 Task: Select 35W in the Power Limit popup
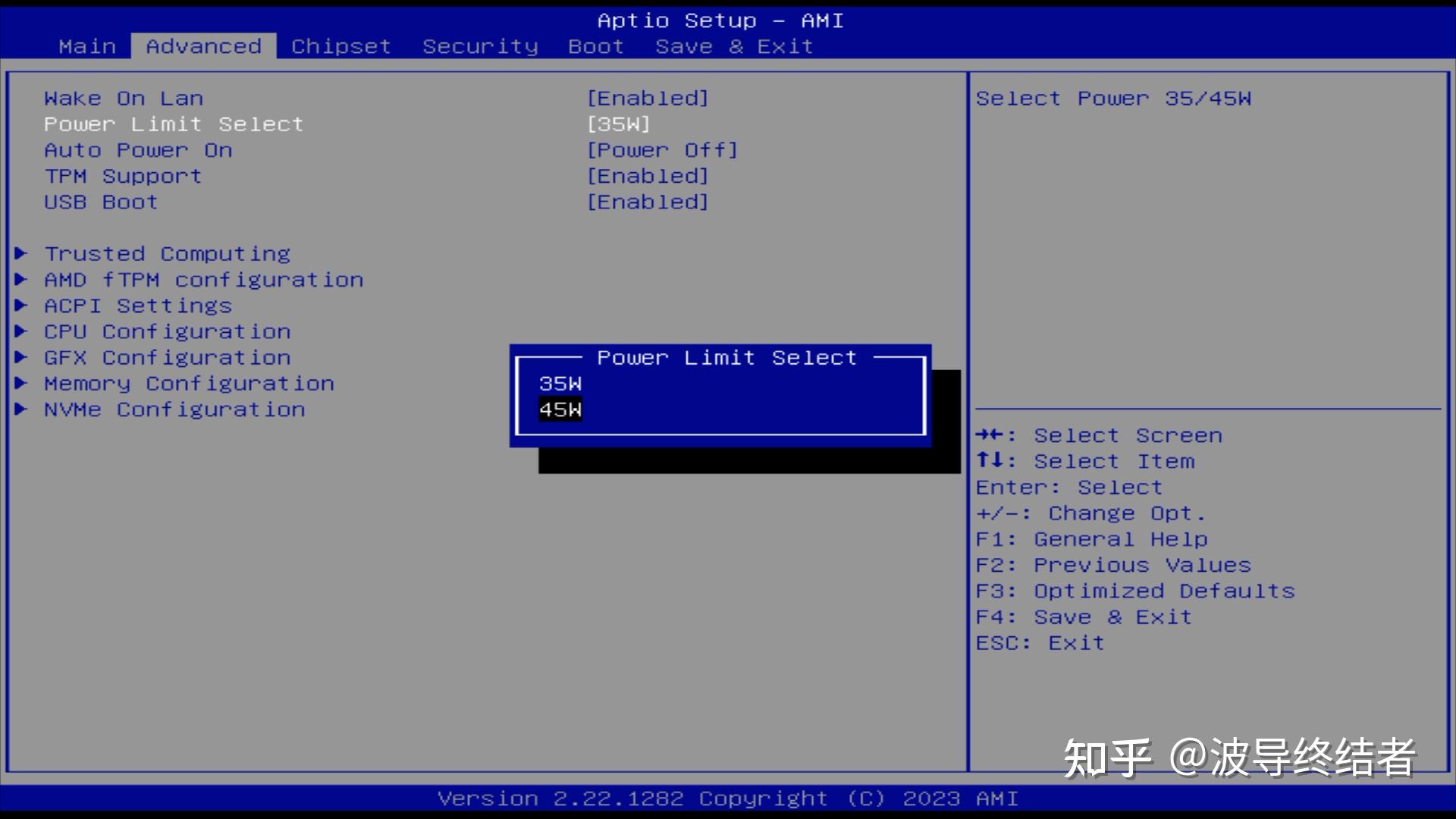tap(559, 384)
